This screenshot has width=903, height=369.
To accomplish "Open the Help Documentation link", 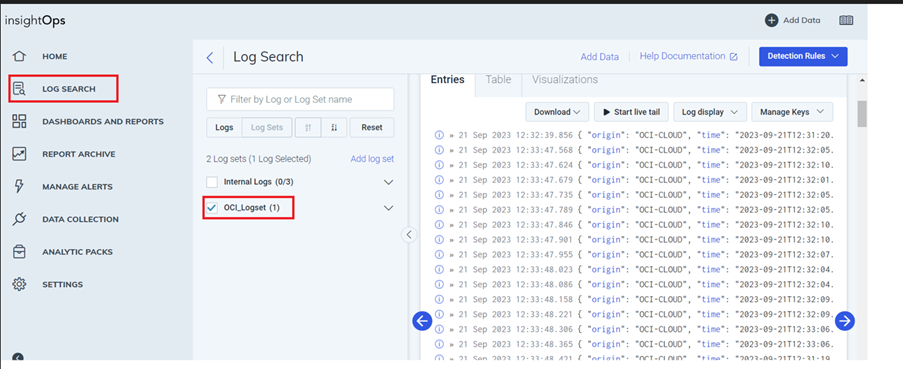I will pyautogui.click(x=688, y=56).
